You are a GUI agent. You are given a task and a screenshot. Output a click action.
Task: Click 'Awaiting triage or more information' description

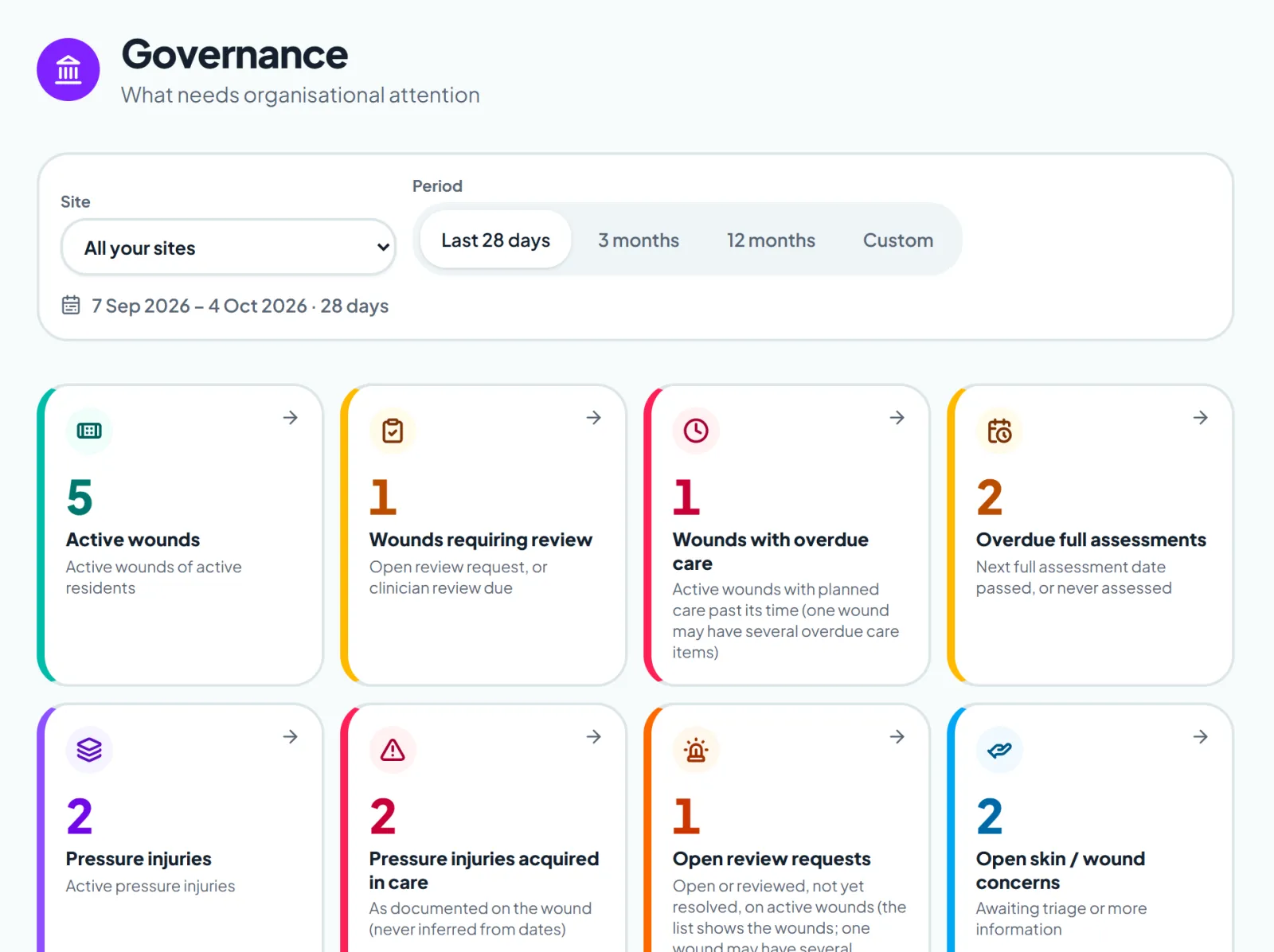1061,919
